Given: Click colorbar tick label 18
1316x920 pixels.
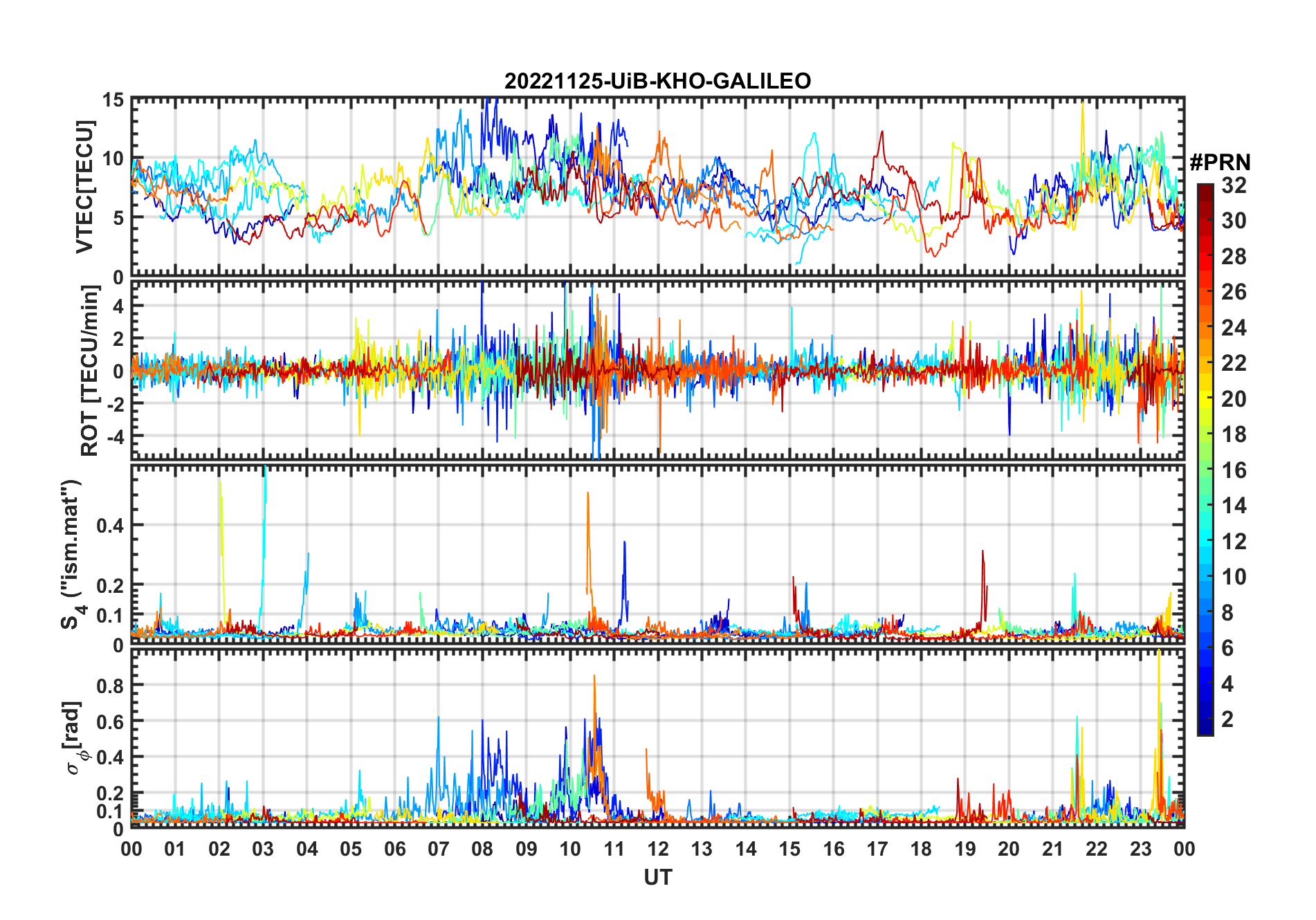Looking at the screenshot, I should pyautogui.click(x=1234, y=434).
